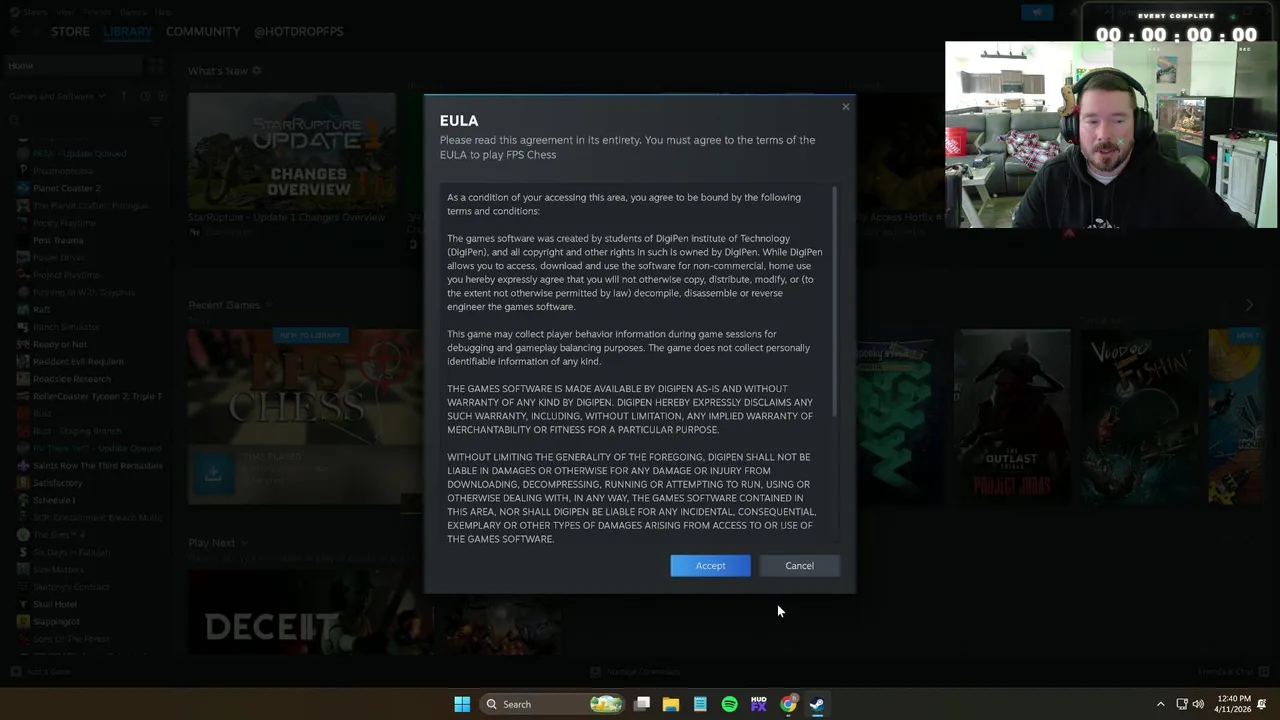Image resolution: width=1280 pixels, height=720 pixels.
Task: Open the taskbar clock and date
Action: click(1234, 704)
